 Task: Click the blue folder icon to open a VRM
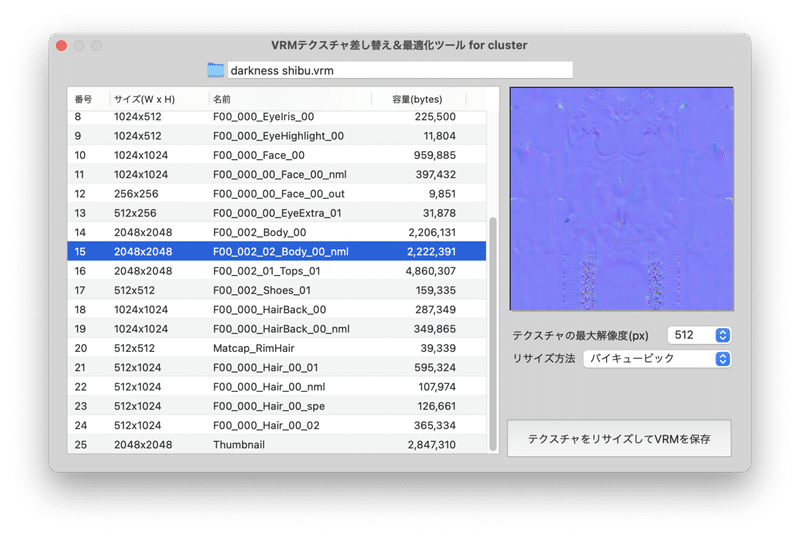[215, 70]
